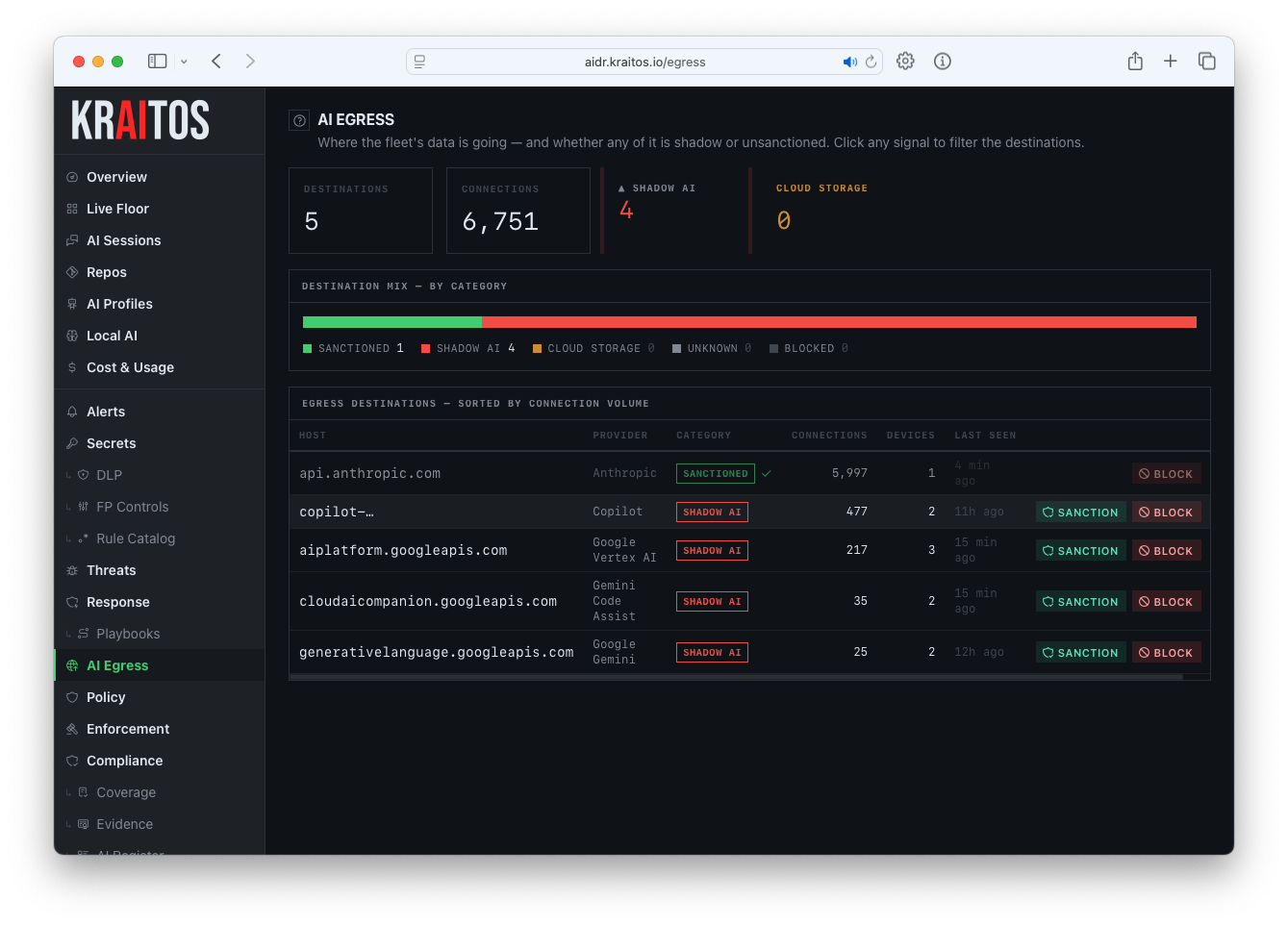The width and height of the screenshot is (1288, 926).
Task: Filter by the Shadow AI signal card
Action: 674,211
